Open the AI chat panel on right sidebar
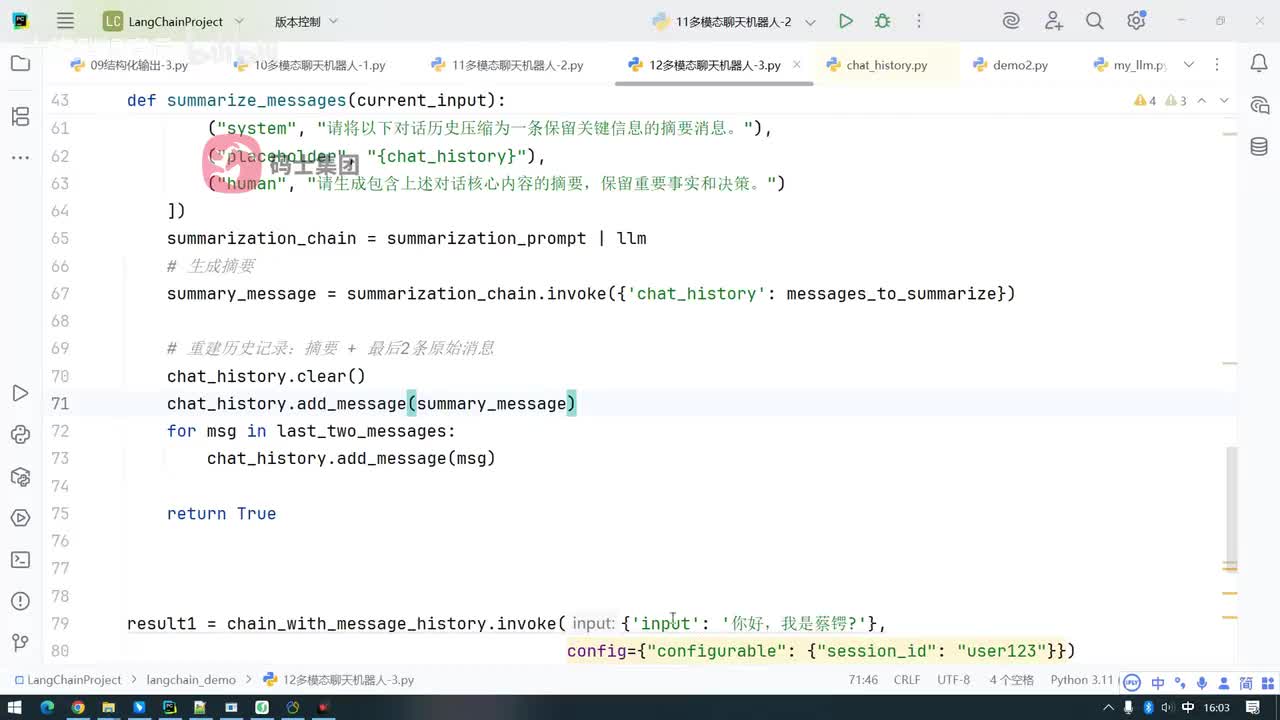 coord(1259,106)
